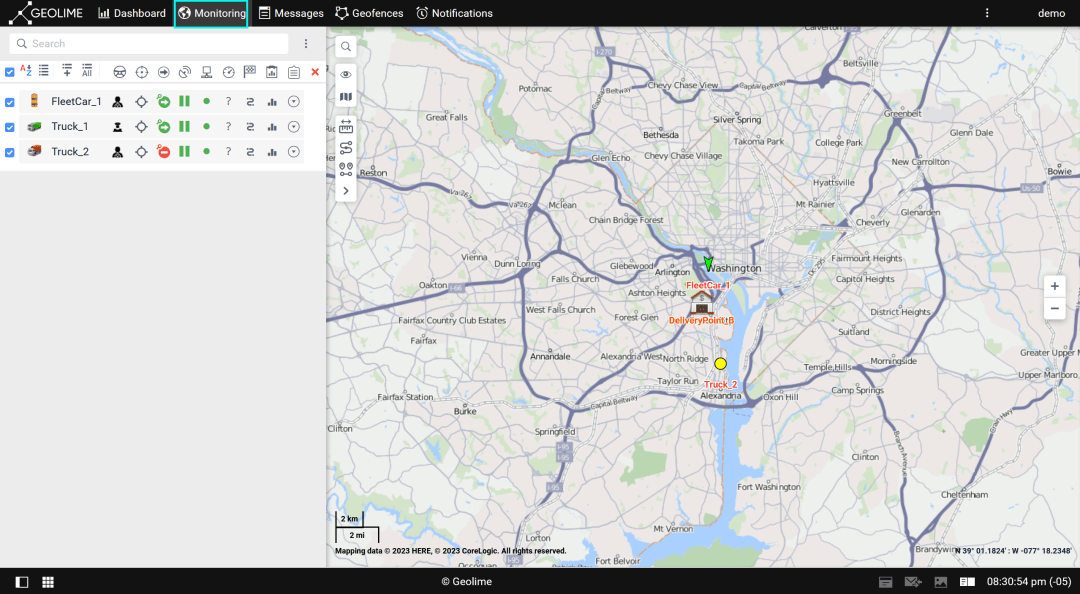Click the crosshair tracking column header icon

[x=141, y=72]
